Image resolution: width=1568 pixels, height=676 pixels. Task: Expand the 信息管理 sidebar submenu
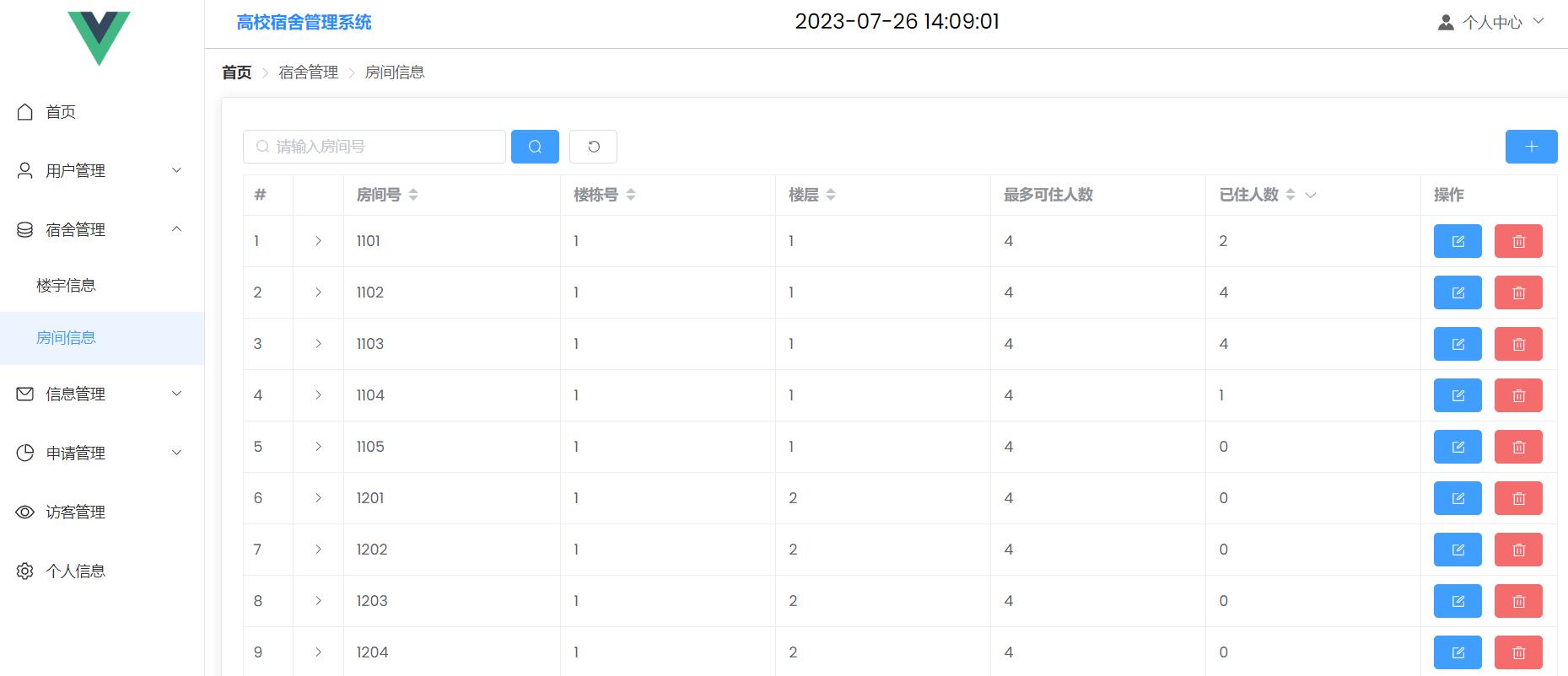coord(176,394)
